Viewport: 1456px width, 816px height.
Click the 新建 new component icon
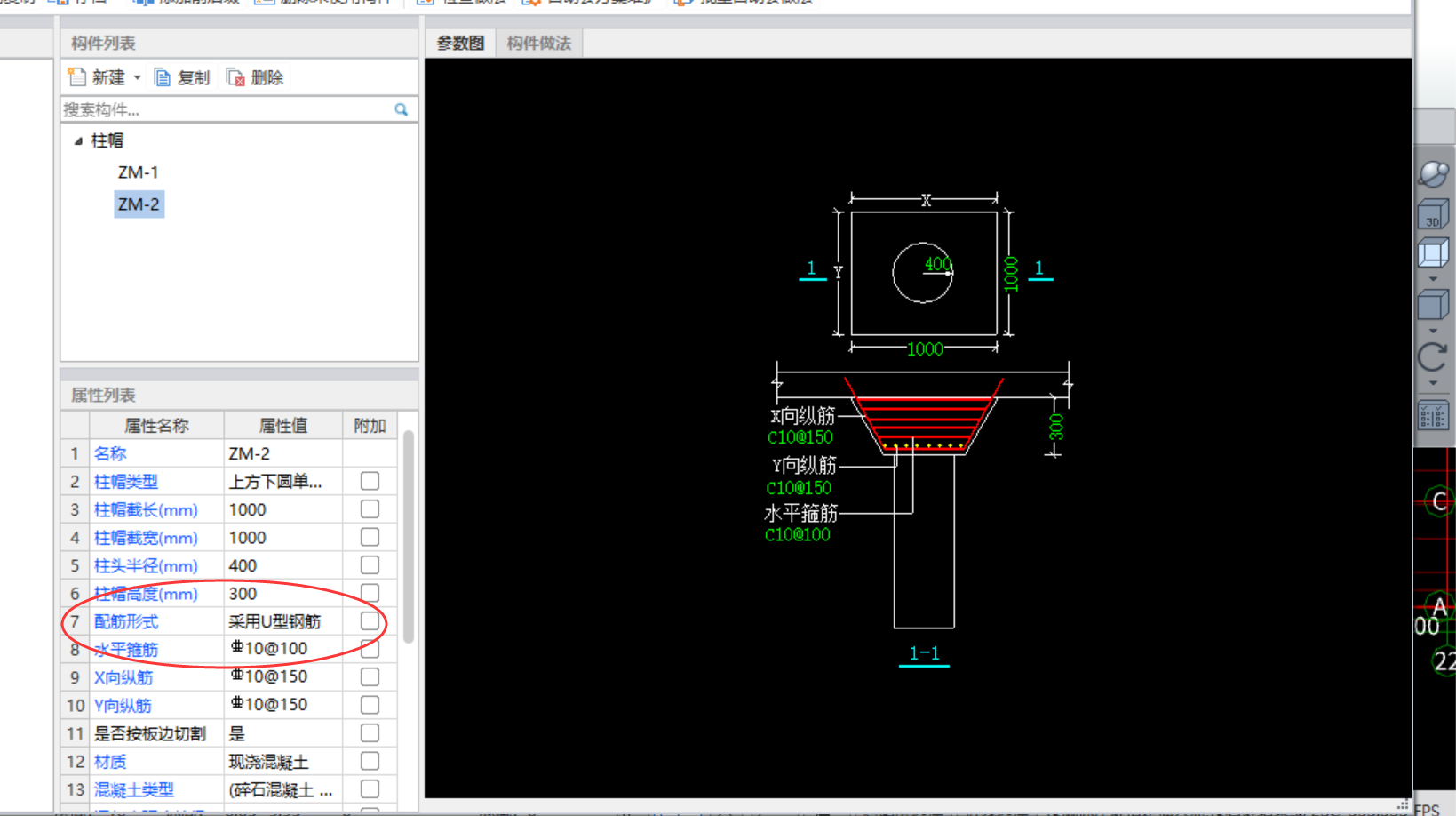point(77,77)
